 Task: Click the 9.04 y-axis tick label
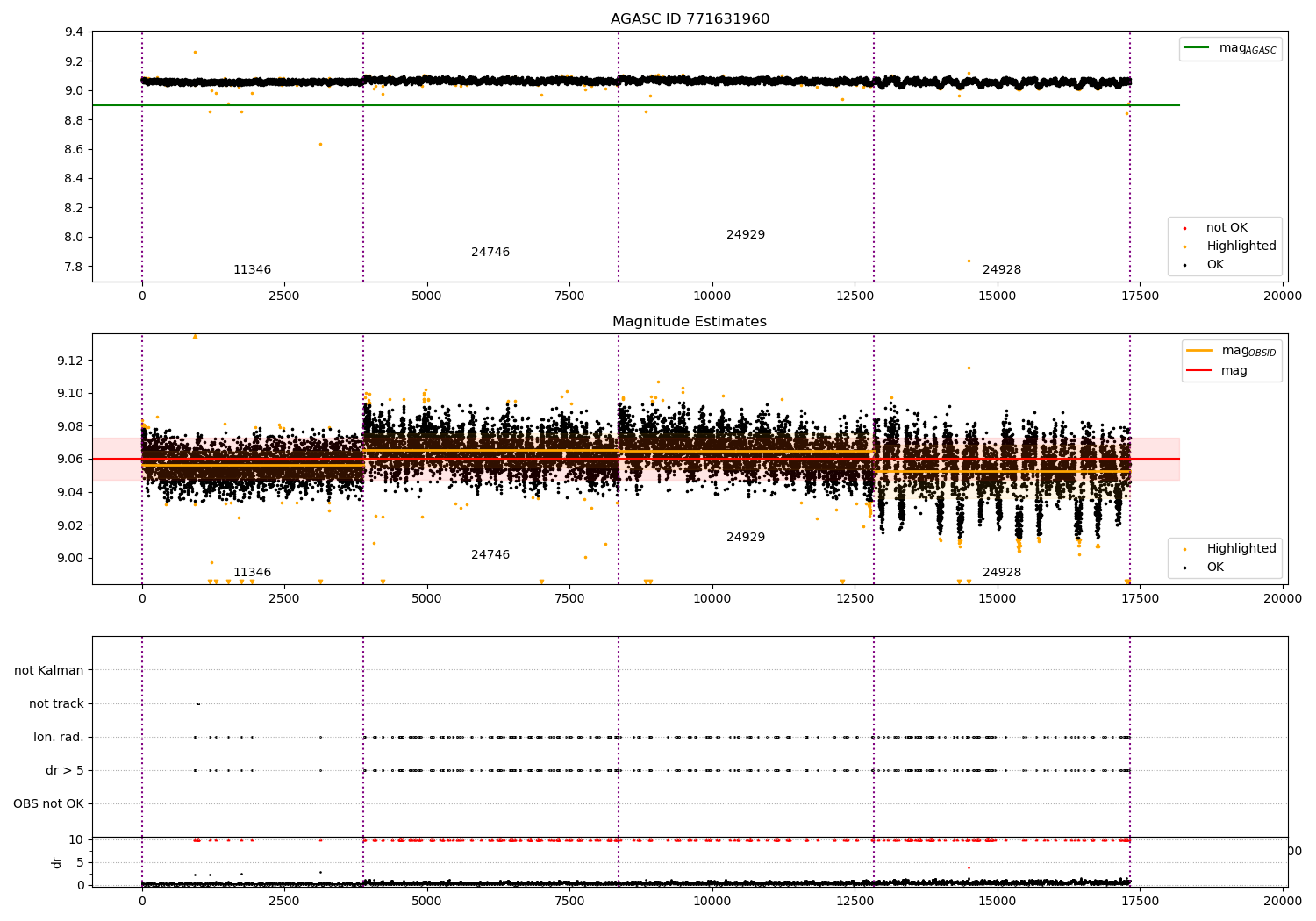click(70, 493)
